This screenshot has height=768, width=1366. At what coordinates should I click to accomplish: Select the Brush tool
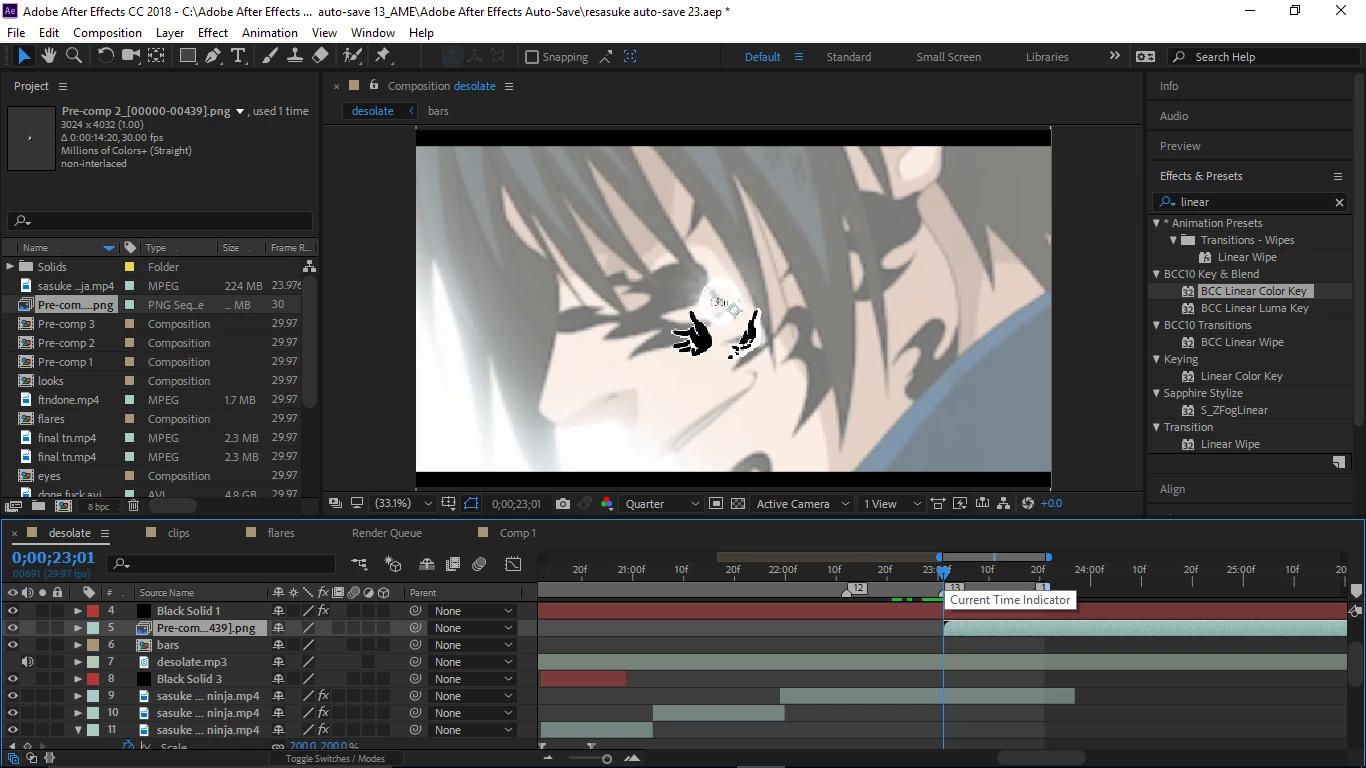[270, 56]
